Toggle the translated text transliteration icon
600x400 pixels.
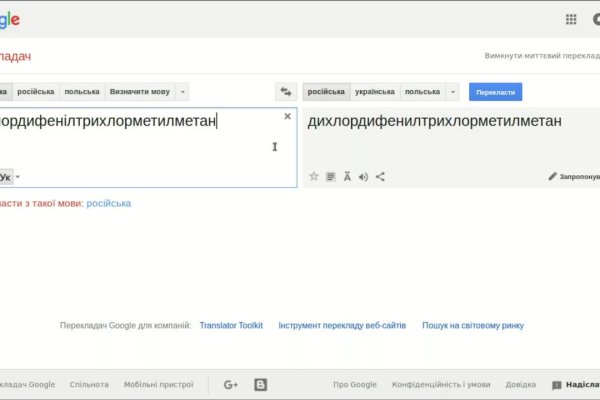pos(347,176)
